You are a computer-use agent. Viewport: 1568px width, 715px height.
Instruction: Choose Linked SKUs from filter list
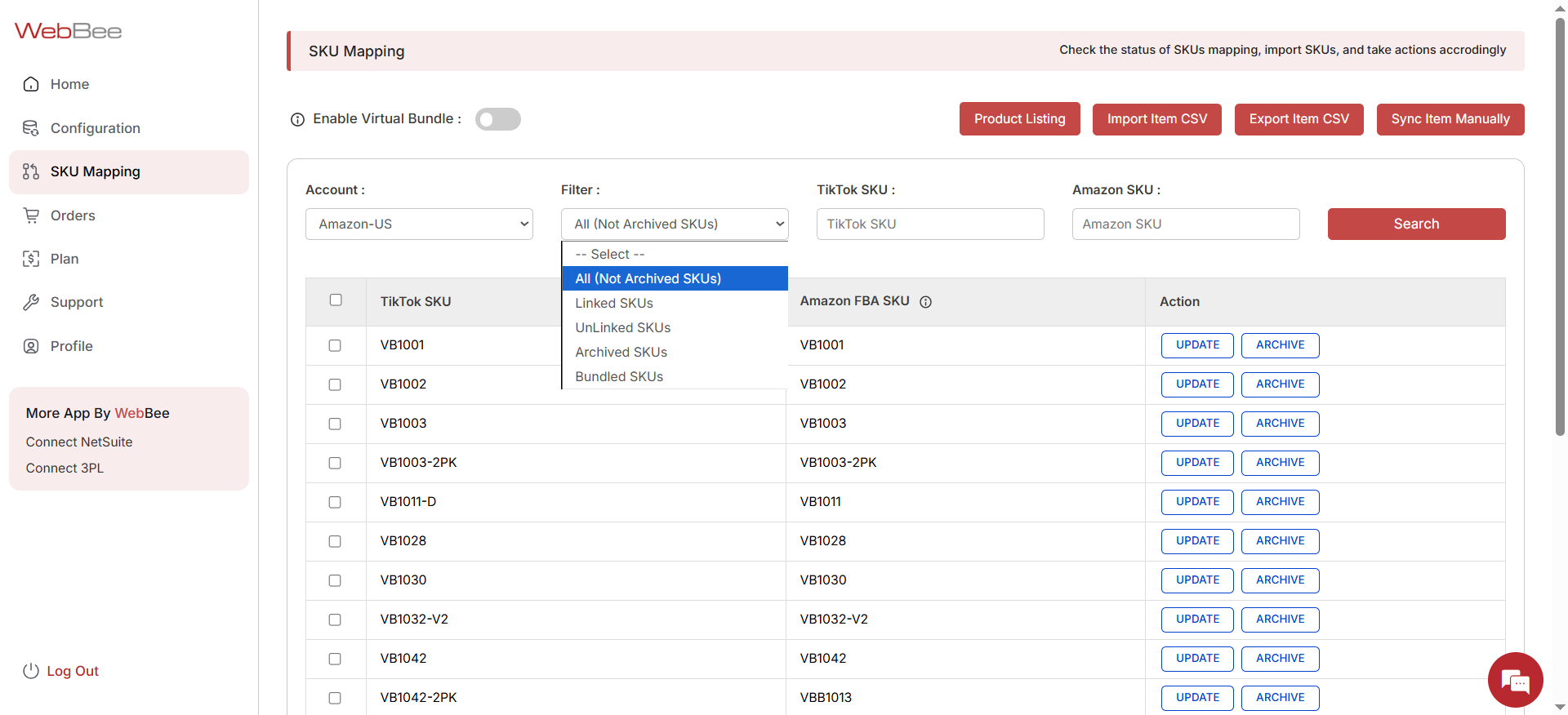(x=614, y=303)
